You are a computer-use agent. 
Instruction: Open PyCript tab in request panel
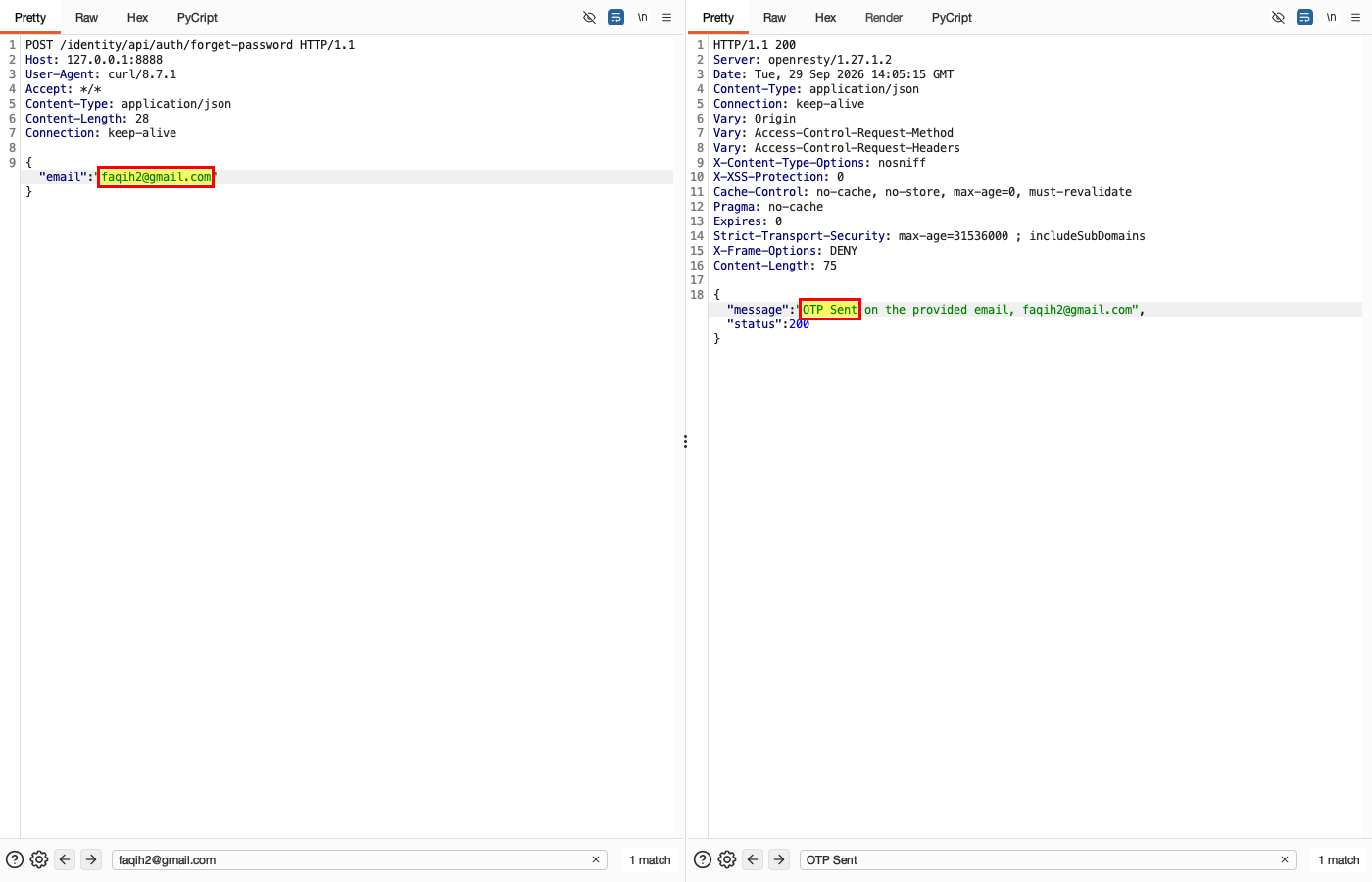coord(197,18)
